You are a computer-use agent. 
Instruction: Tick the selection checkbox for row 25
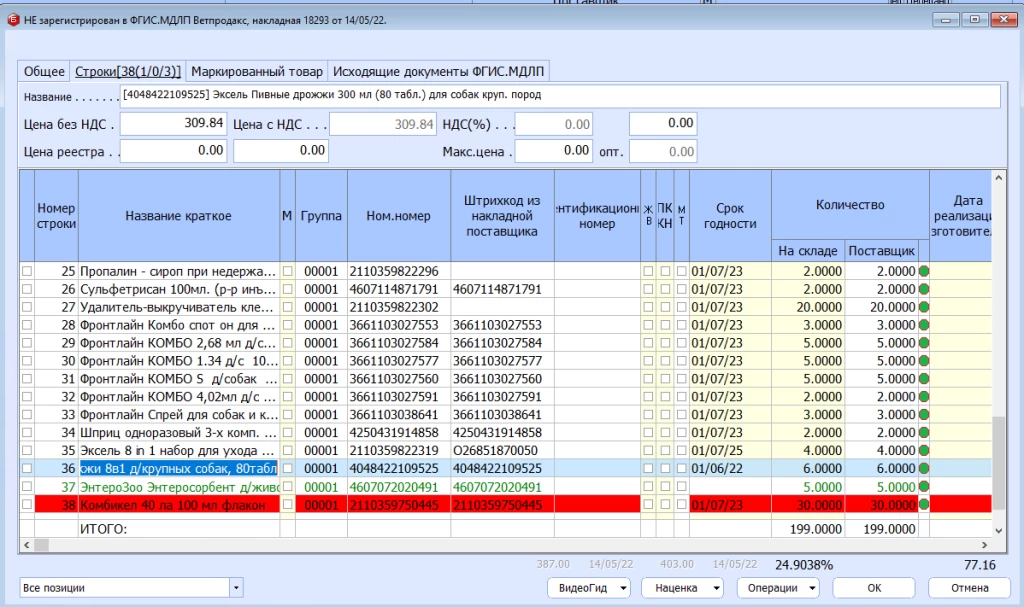(27, 271)
